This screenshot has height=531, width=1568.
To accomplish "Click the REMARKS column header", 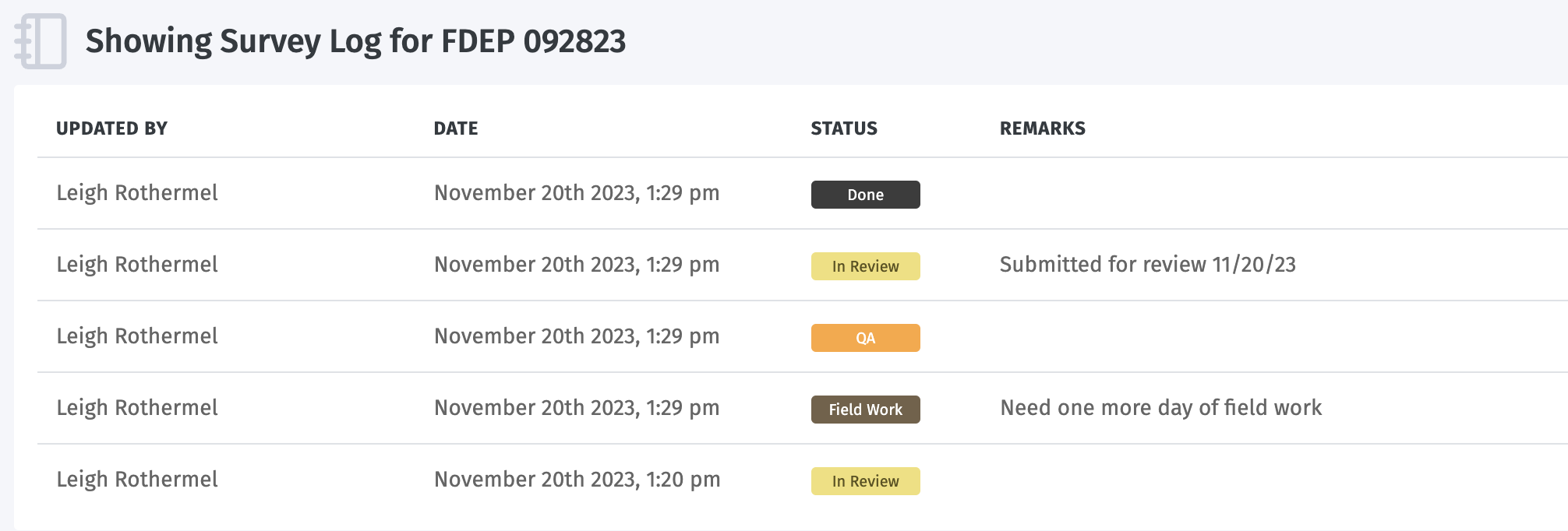I will (1042, 128).
